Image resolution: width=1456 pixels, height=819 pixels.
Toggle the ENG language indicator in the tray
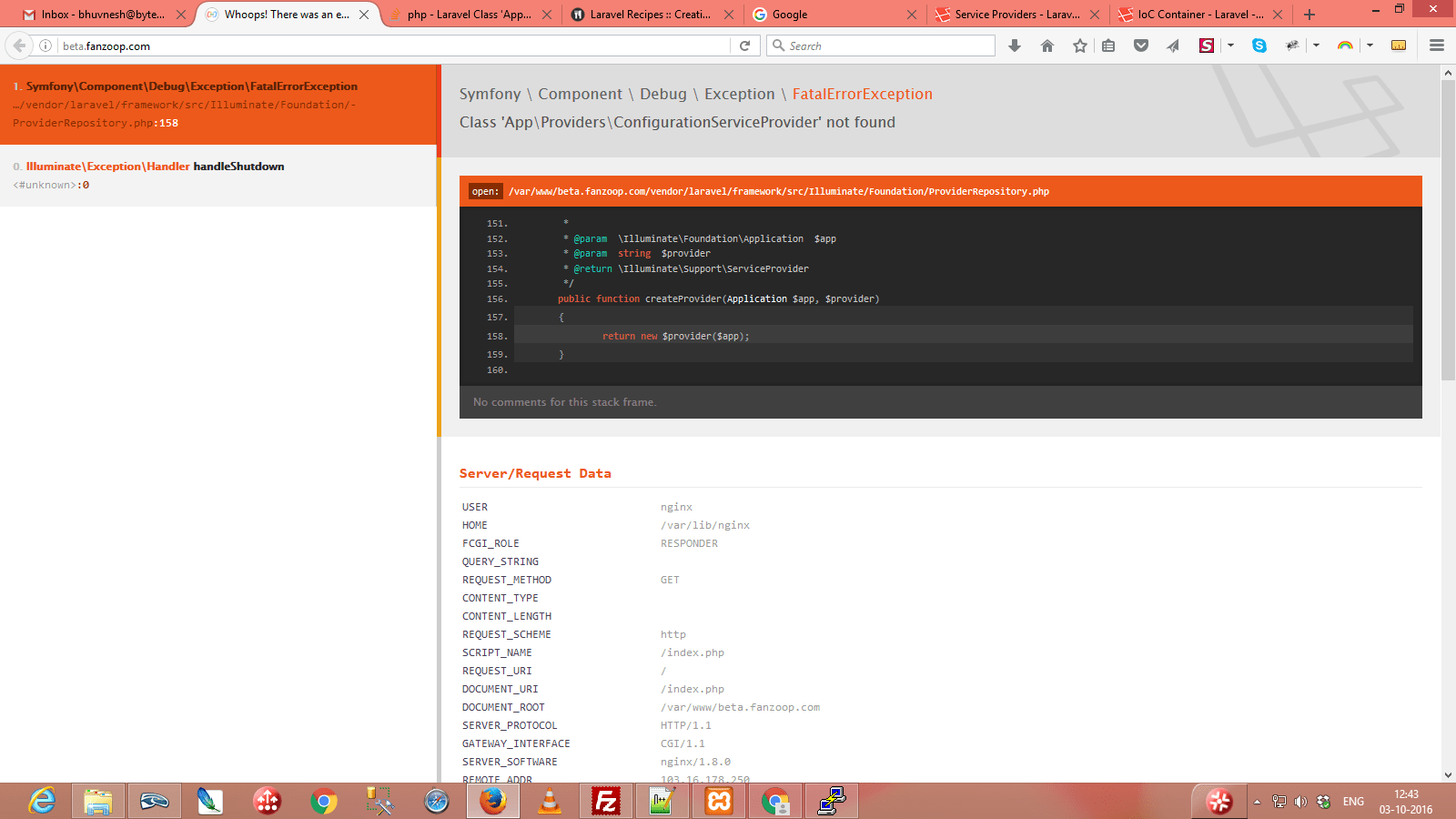(x=1352, y=802)
